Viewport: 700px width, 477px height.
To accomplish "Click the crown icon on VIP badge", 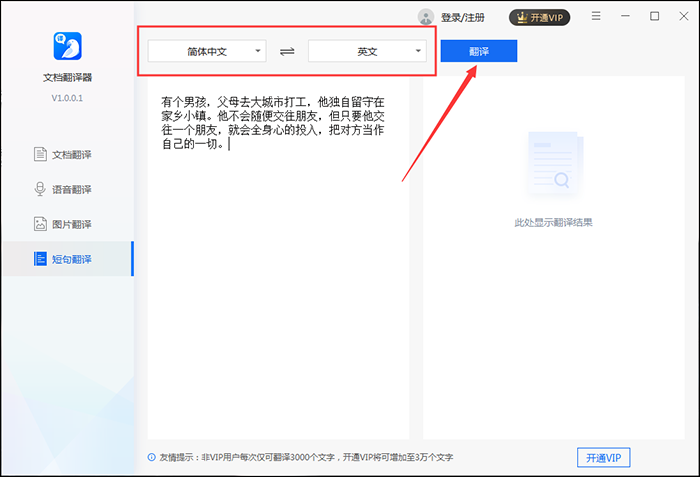I will [x=522, y=18].
